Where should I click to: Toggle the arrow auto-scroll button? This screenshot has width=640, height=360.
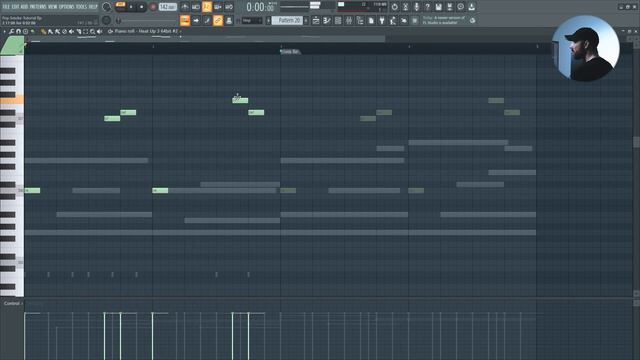196,20
